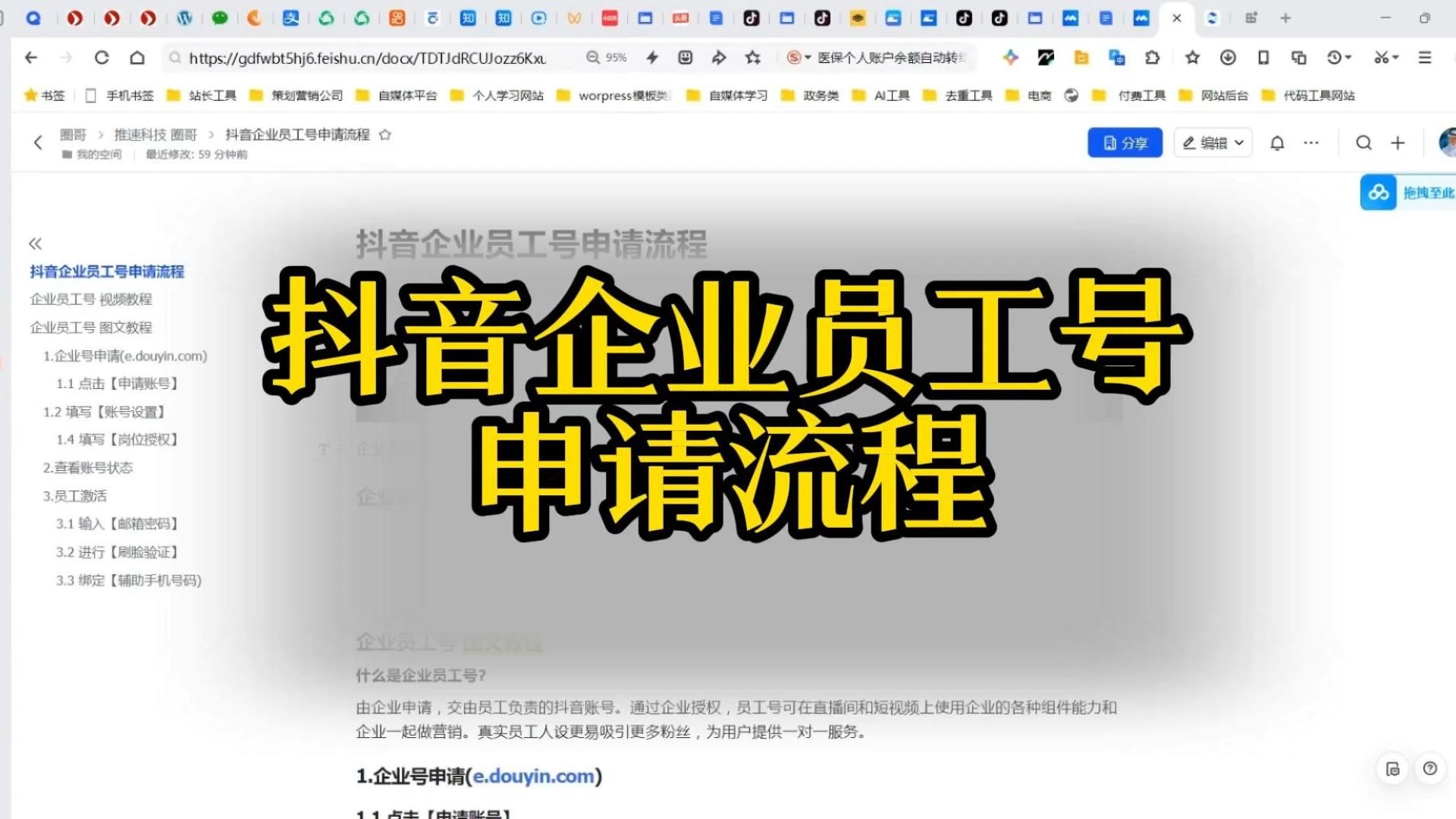Open the 推速科技 圈哥 breadcrumb link

pyautogui.click(x=155, y=135)
